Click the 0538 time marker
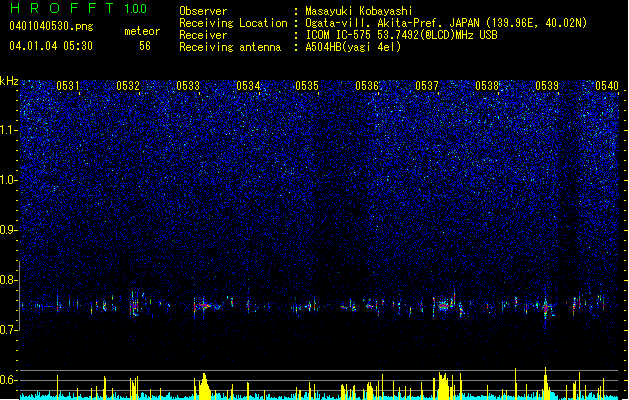Image resolution: width=629 pixels, height=400 pixels. click(x=487, y=86)
